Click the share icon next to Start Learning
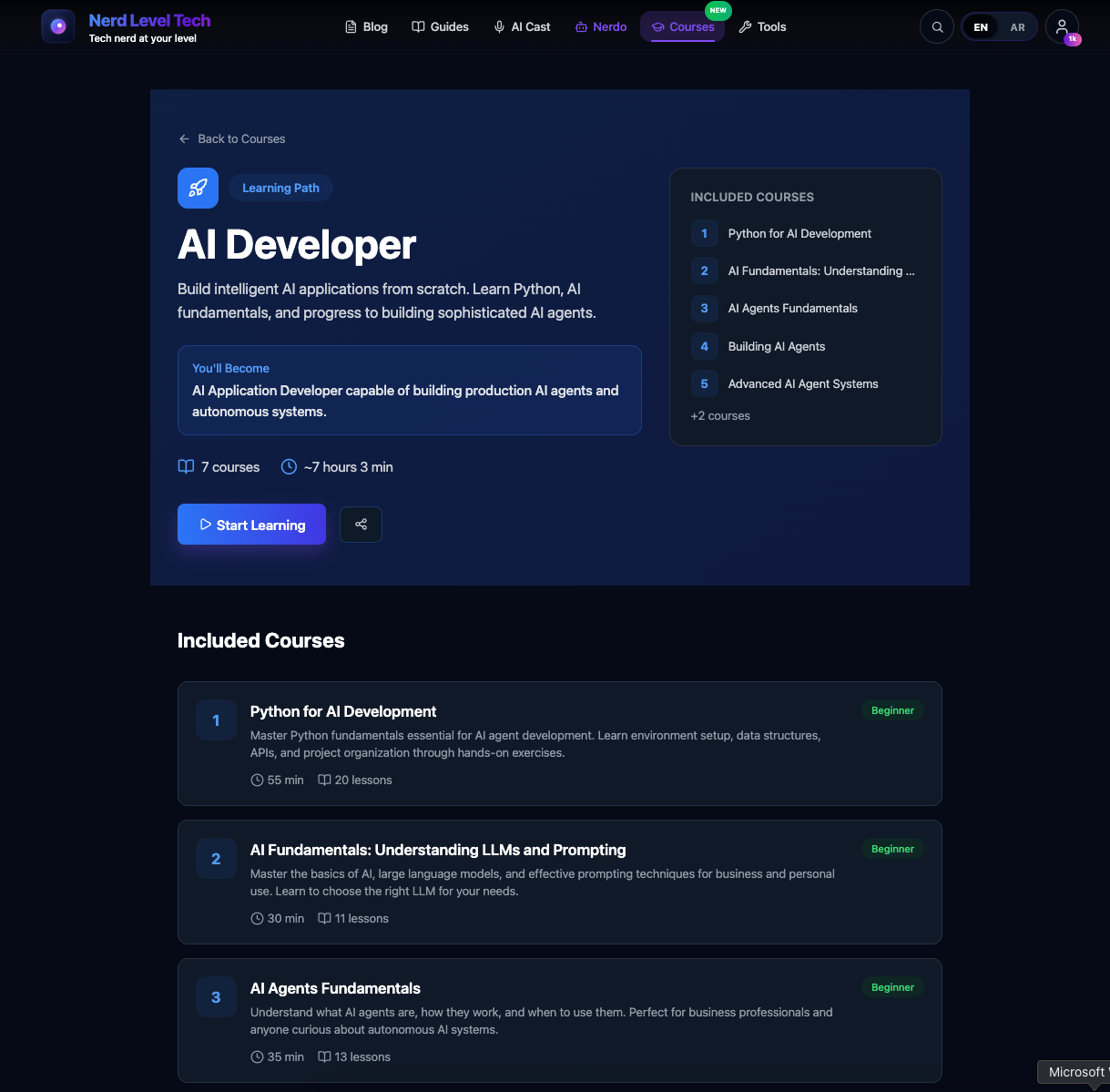 click(361, 524)
